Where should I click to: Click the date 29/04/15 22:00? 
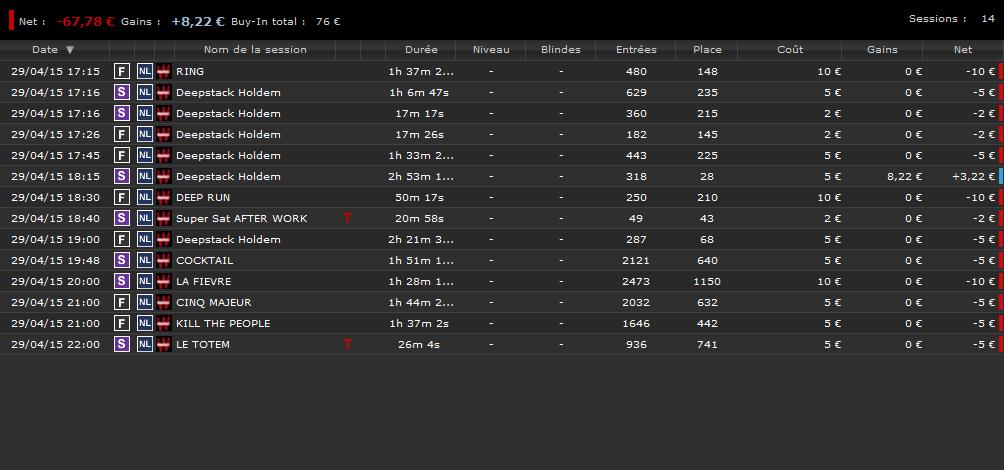pos(56,344)
